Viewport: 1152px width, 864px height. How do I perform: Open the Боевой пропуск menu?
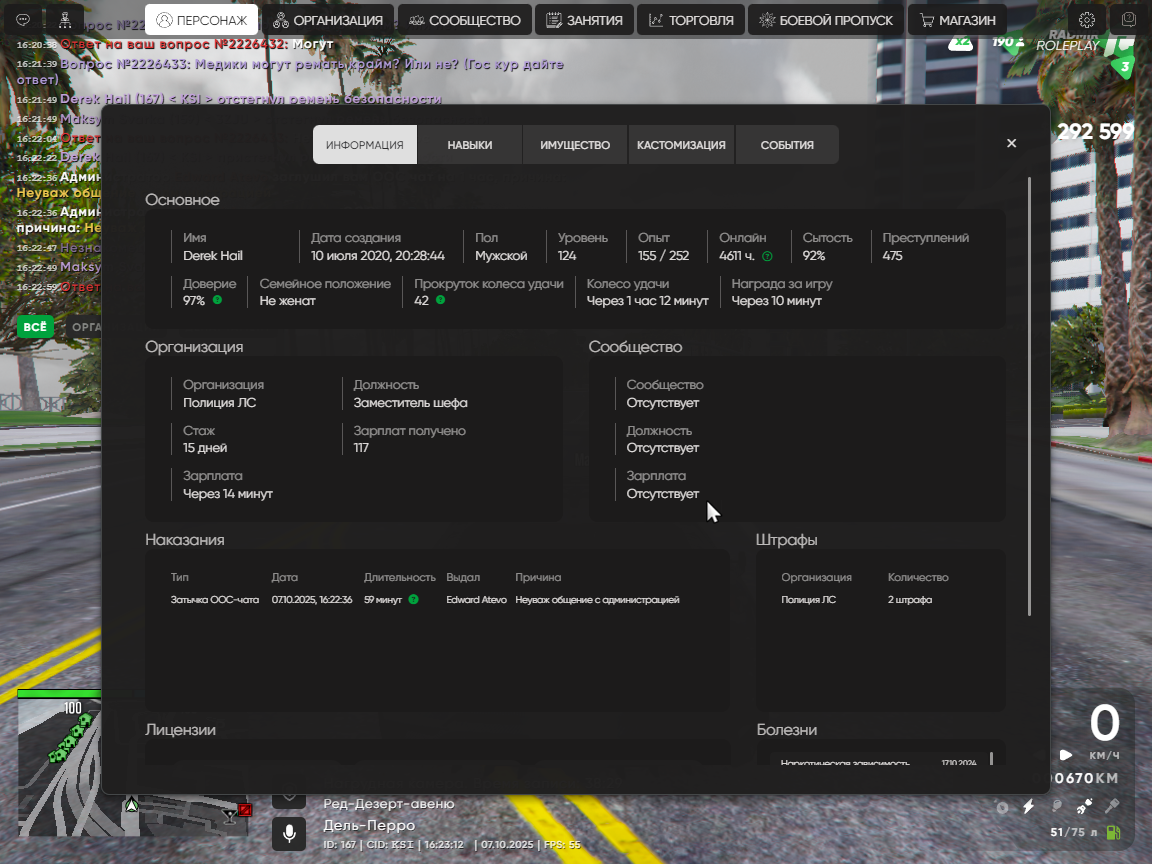[826, 20]
